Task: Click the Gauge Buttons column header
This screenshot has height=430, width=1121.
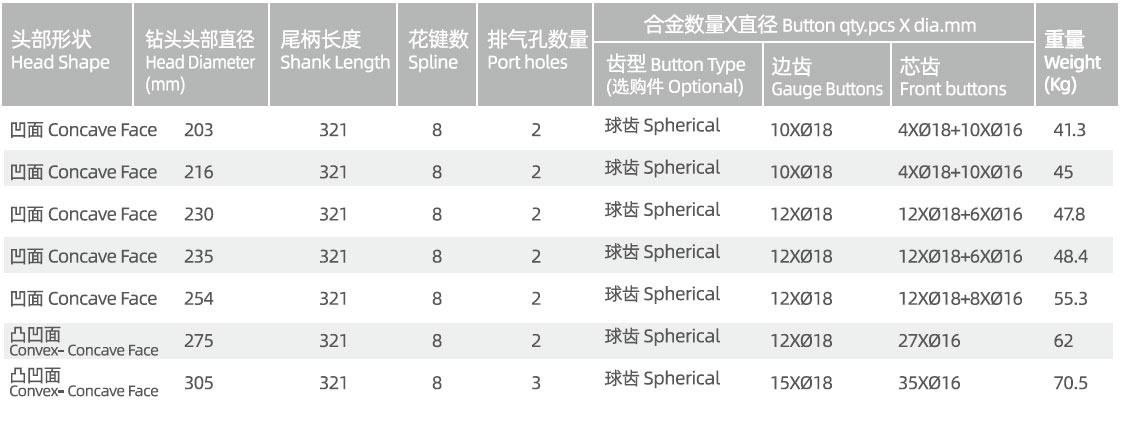Action: click(x=826, y=78)
